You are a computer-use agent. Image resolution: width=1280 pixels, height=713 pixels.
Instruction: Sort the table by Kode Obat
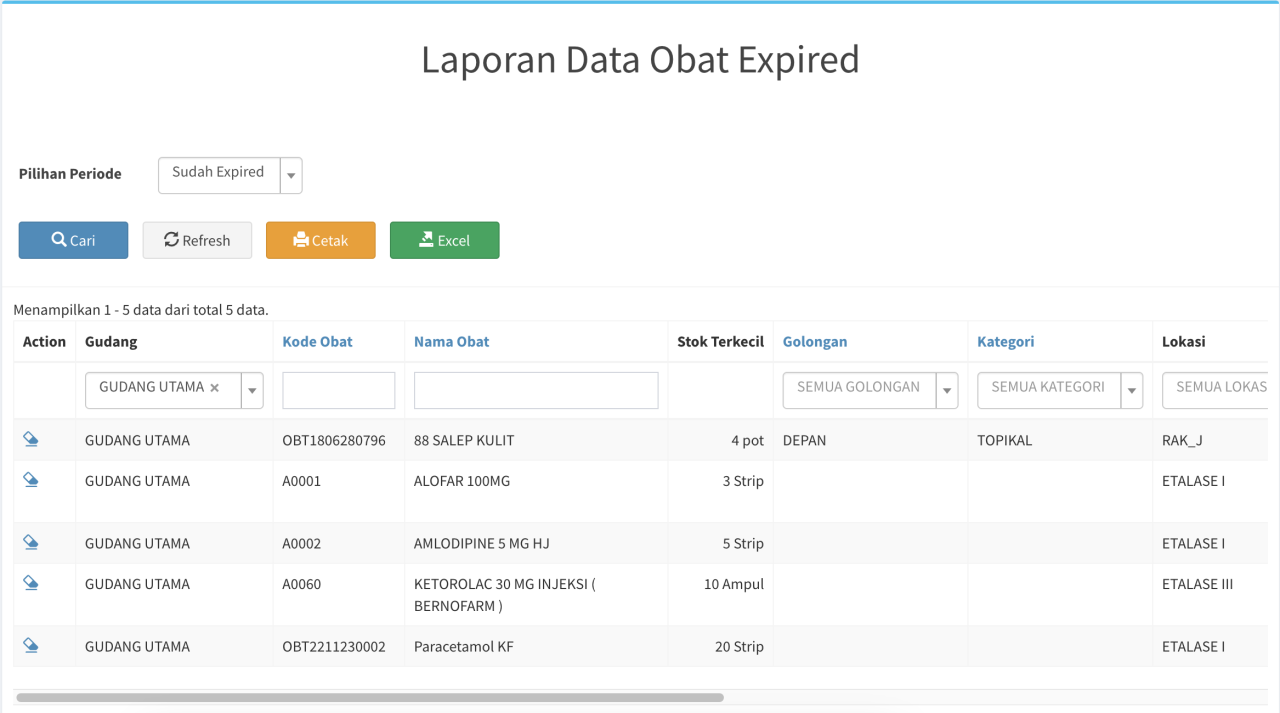317,341
